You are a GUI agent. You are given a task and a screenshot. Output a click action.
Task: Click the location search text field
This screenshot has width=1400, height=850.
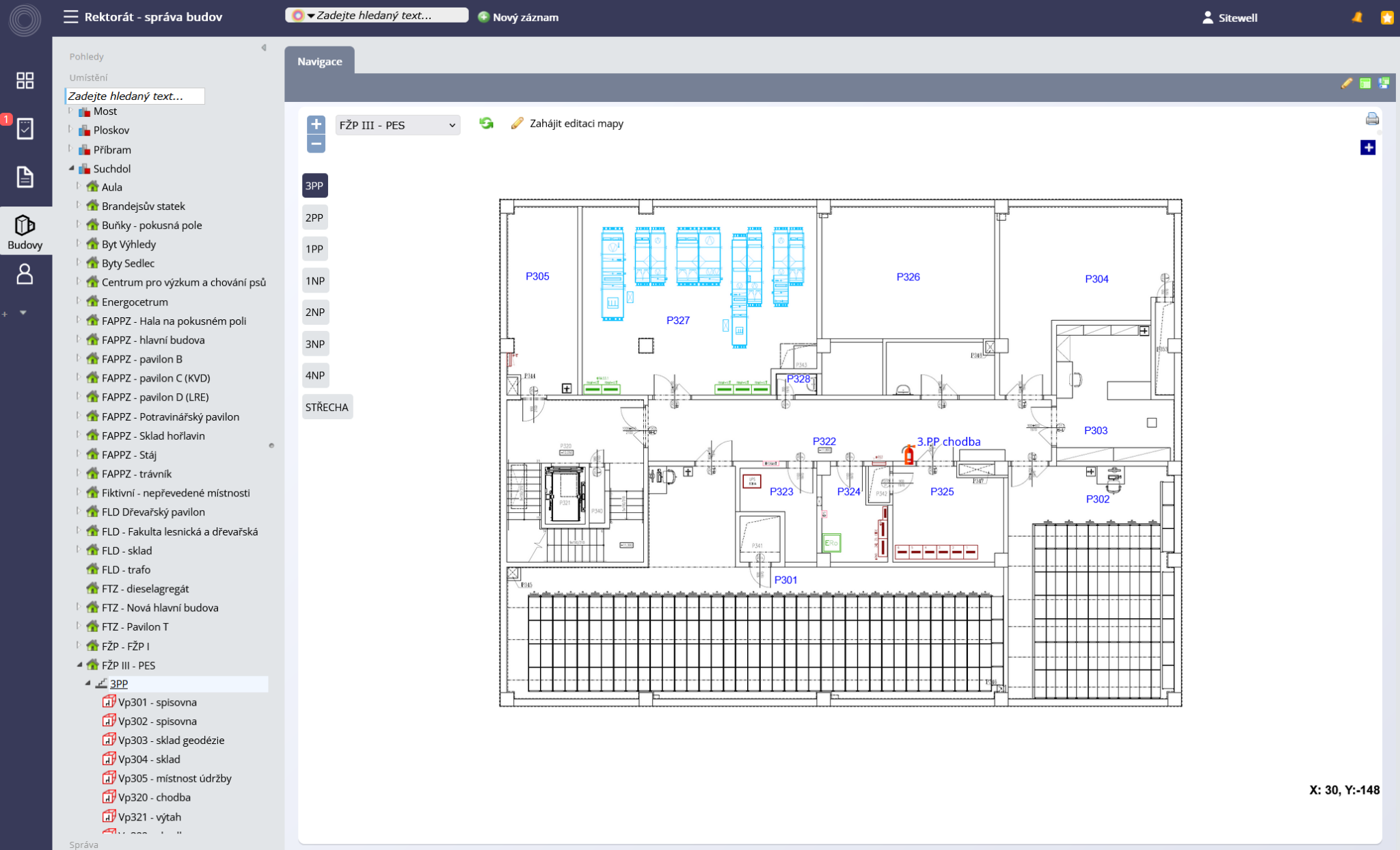pos(135,96)
